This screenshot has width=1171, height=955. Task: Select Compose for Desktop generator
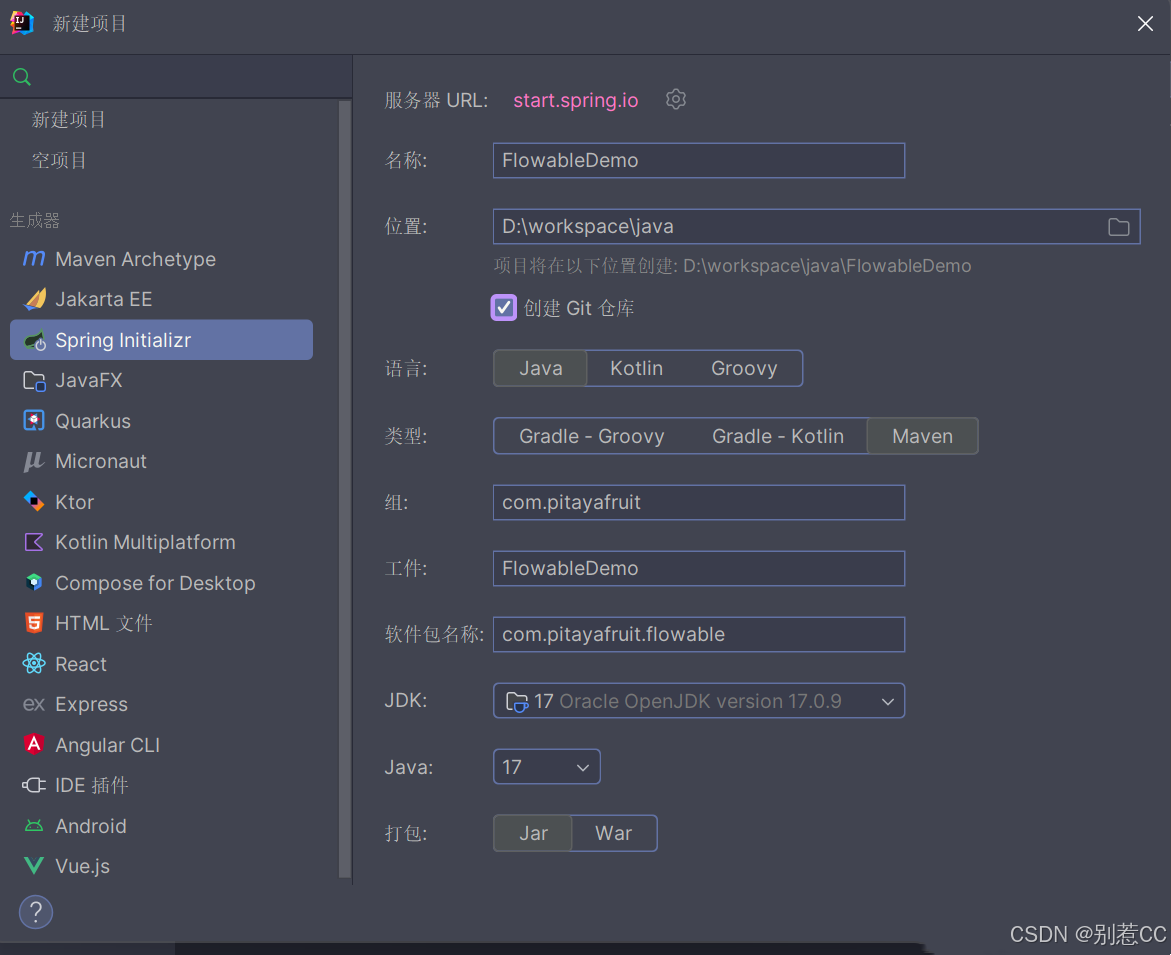[x=161, y=583]
